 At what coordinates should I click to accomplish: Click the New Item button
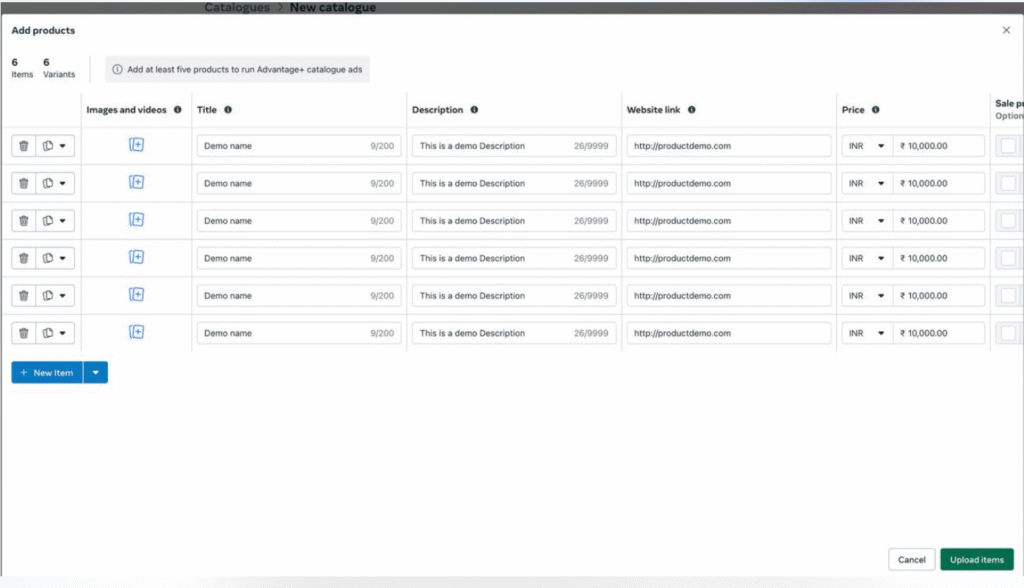click(47, 373)
